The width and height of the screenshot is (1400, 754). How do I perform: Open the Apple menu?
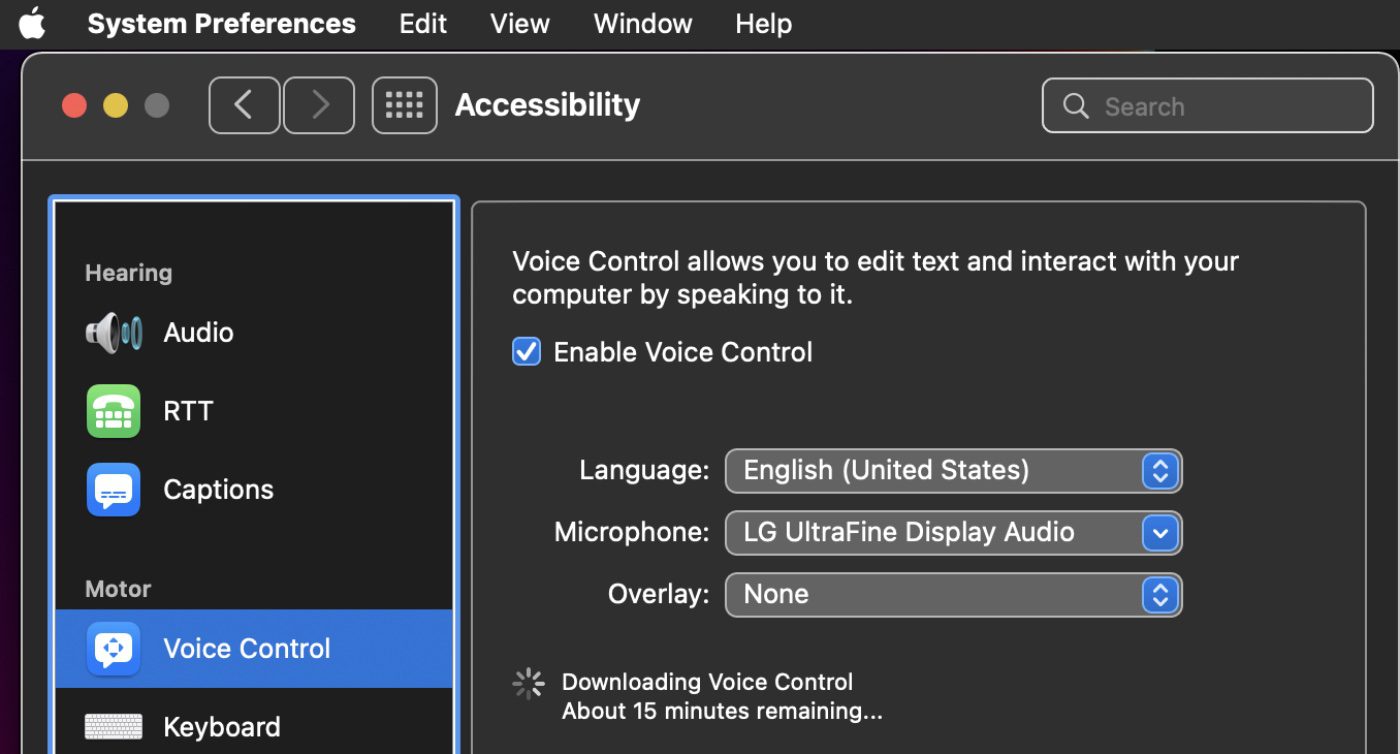[32, 23]
